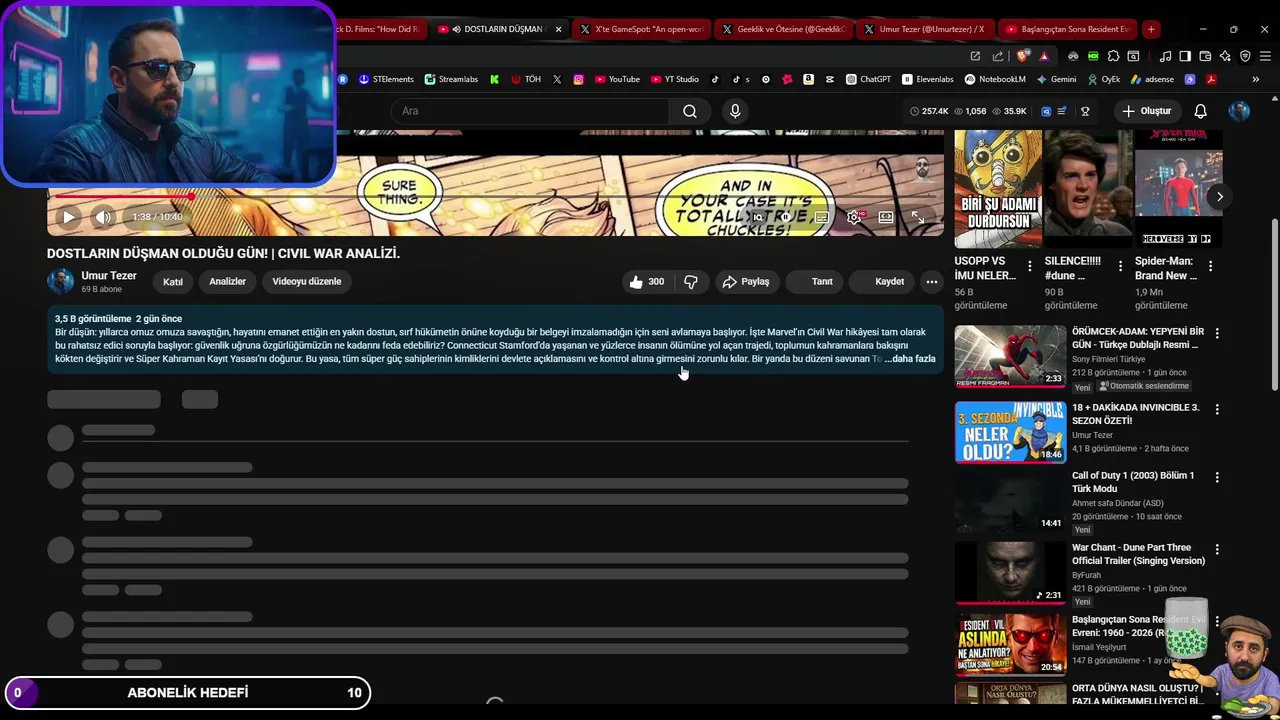Open the browser hamburger menu
The width and height of the screenshot is (1280, 720).
click(1265, 56)
